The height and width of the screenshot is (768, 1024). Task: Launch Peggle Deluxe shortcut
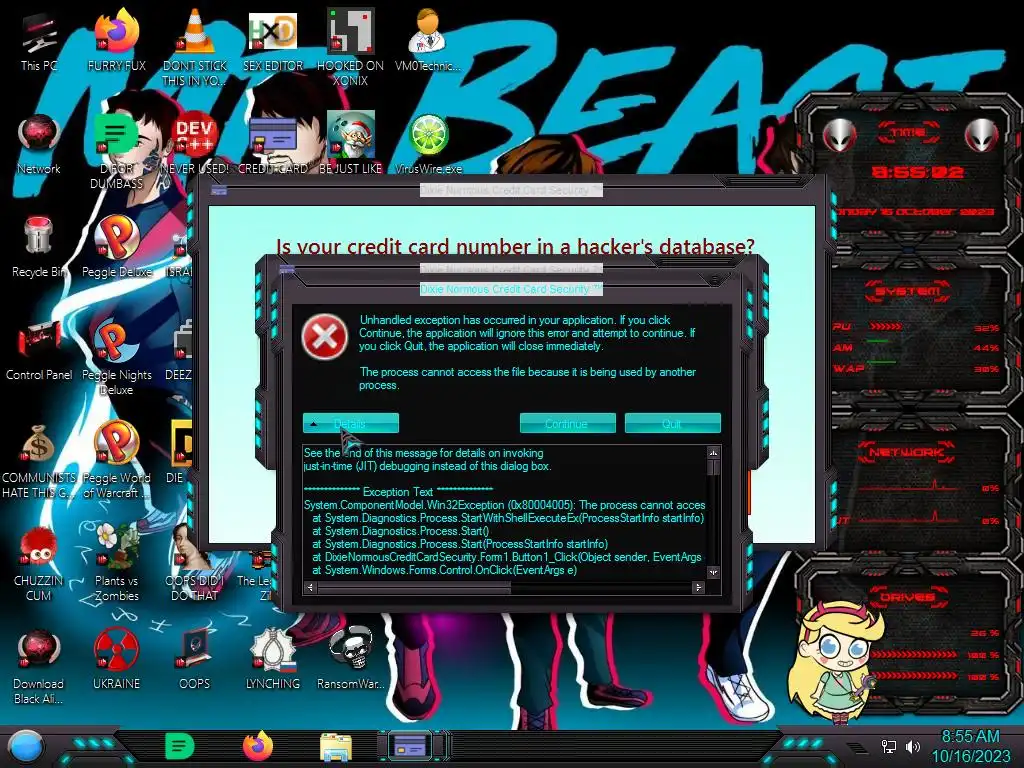click(116, 248)
